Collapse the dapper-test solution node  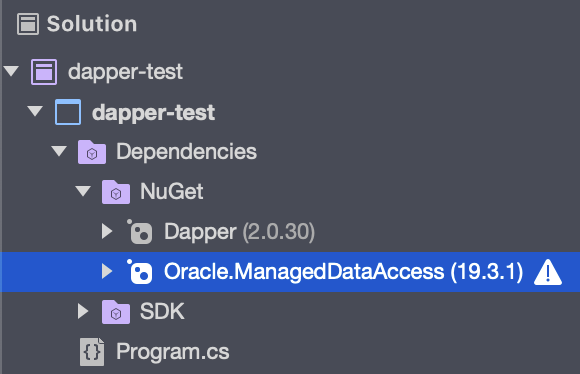pyautogui.click(x=11, y=71)
